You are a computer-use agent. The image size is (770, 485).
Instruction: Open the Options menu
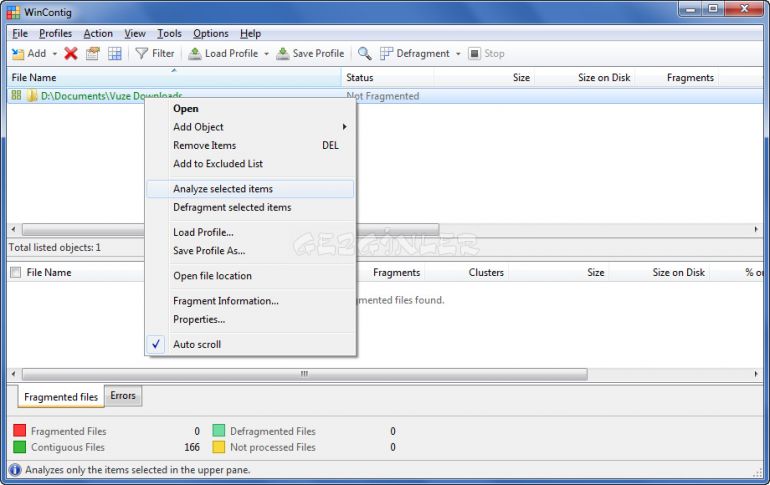point(211,33)
